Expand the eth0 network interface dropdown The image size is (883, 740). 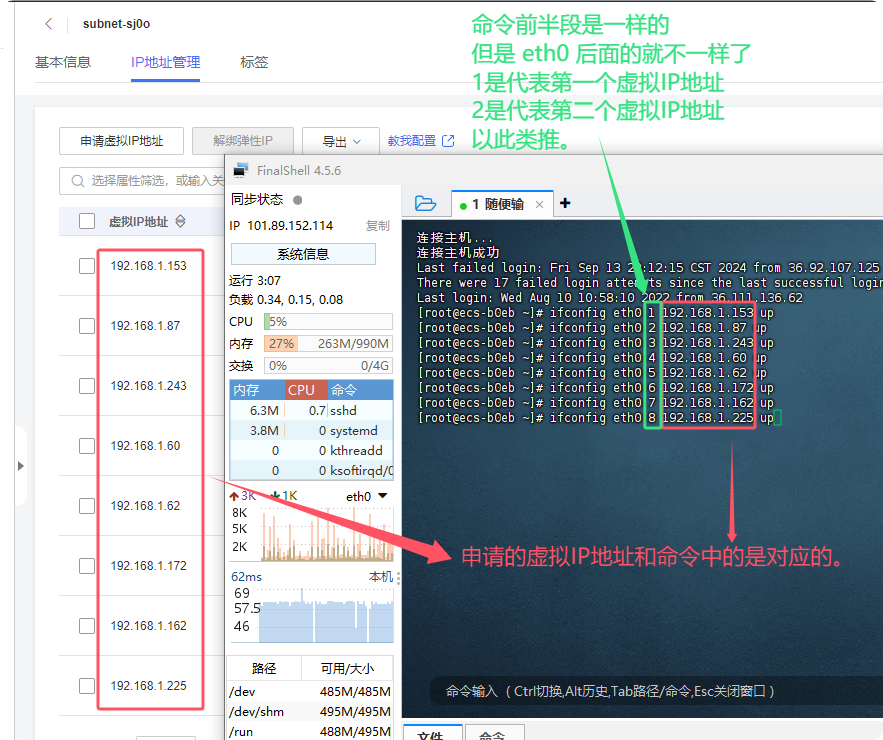click(x=382, y=496)
